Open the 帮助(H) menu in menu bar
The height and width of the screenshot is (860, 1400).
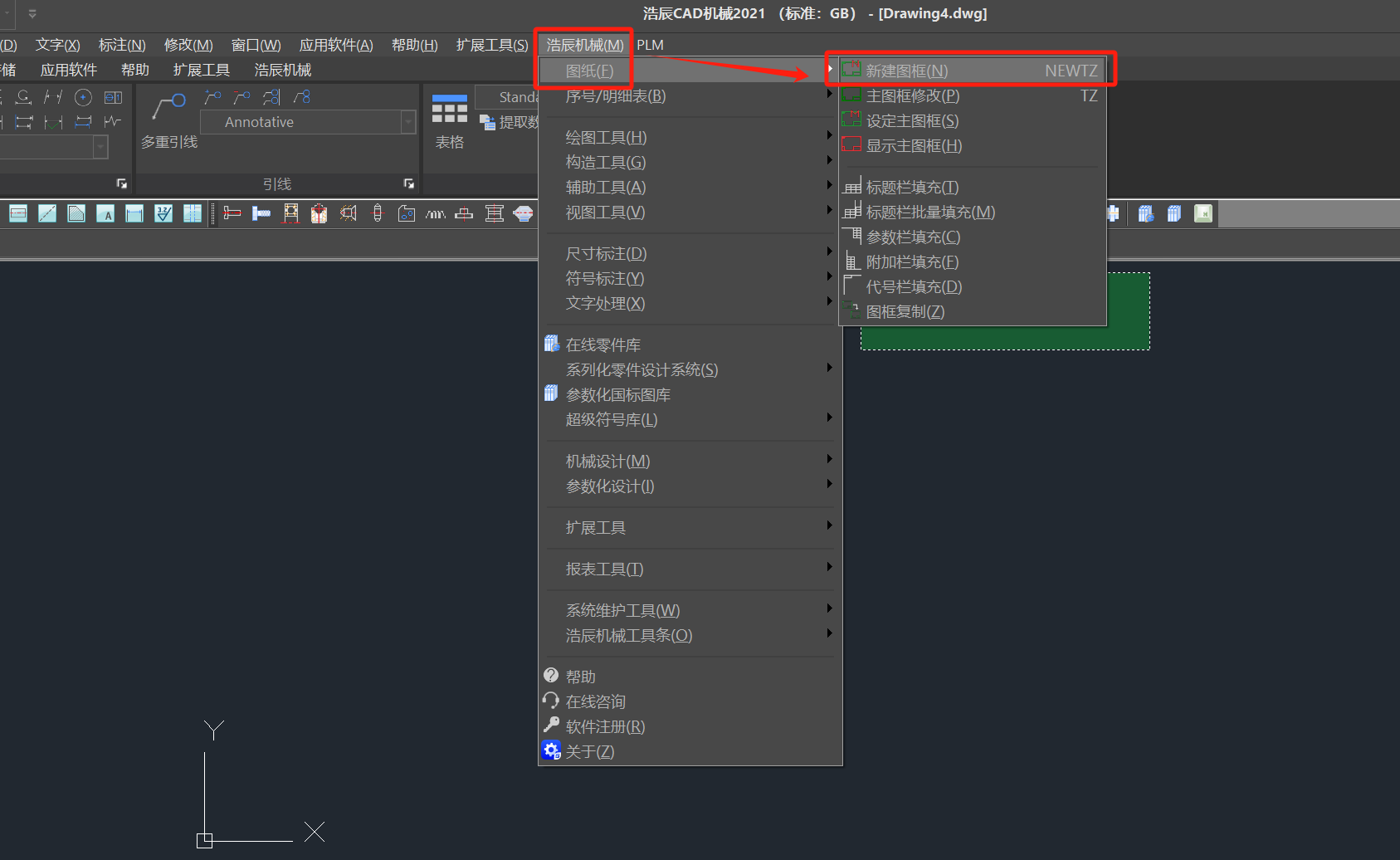tap(415, 45)
